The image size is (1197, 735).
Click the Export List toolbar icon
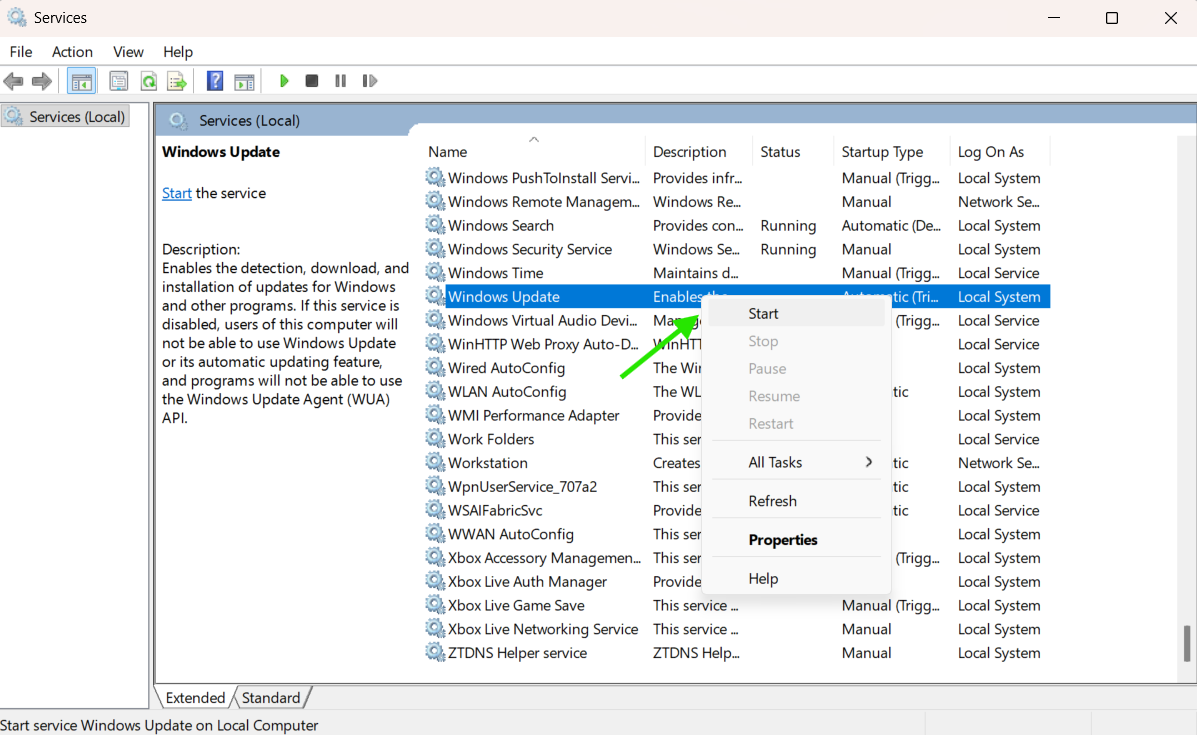(177, 81)
